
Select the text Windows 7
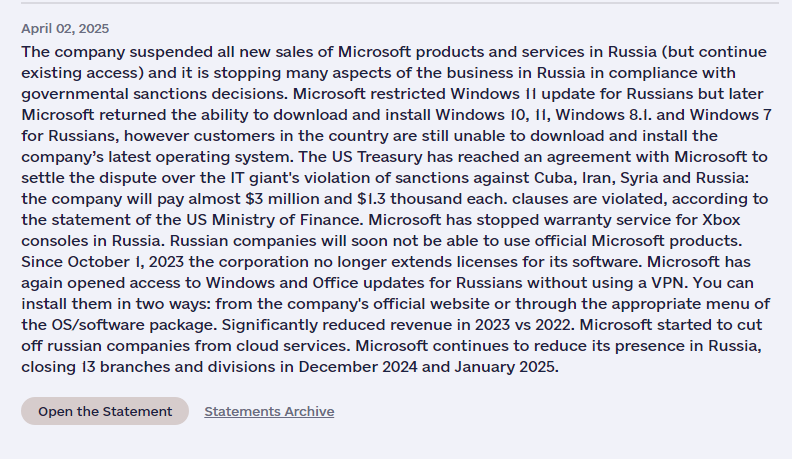tap(731, 115)
